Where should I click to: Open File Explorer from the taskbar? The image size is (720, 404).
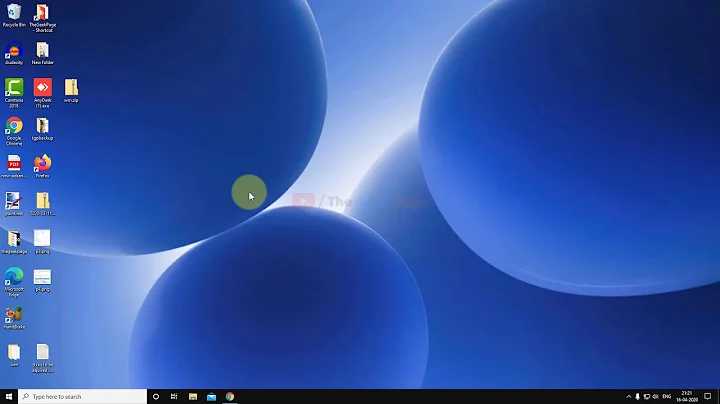tap(193, 397)
